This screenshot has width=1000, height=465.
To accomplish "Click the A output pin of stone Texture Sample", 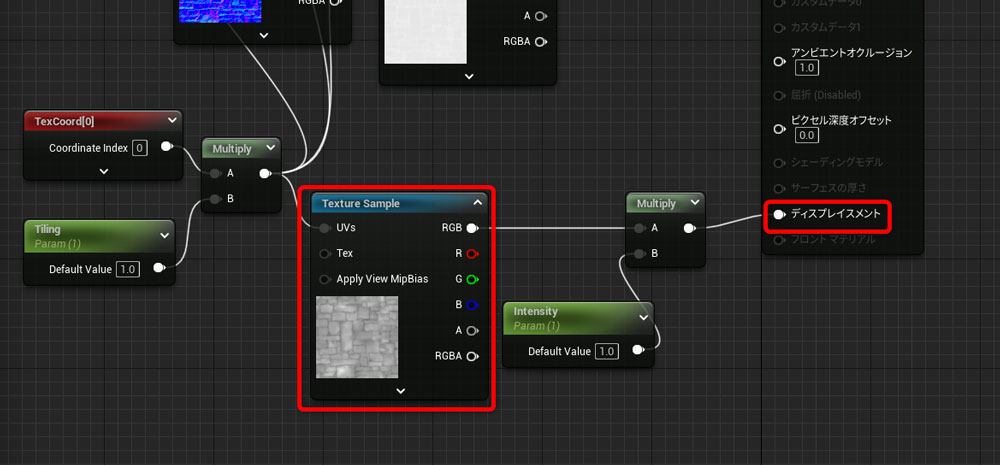I will [473, 330].
